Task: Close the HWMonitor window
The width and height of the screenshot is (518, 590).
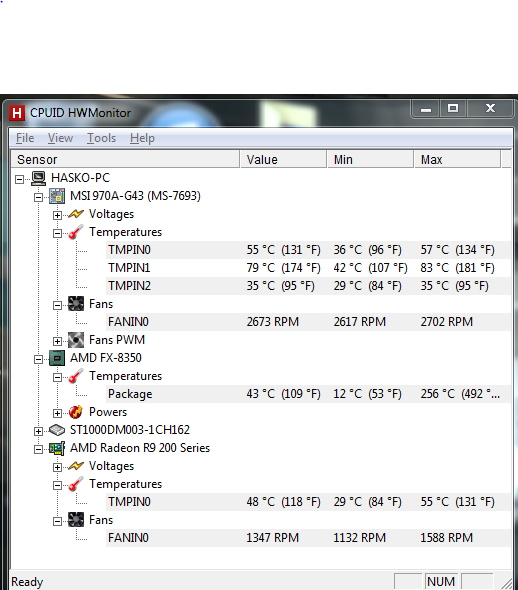Action: 490,109
